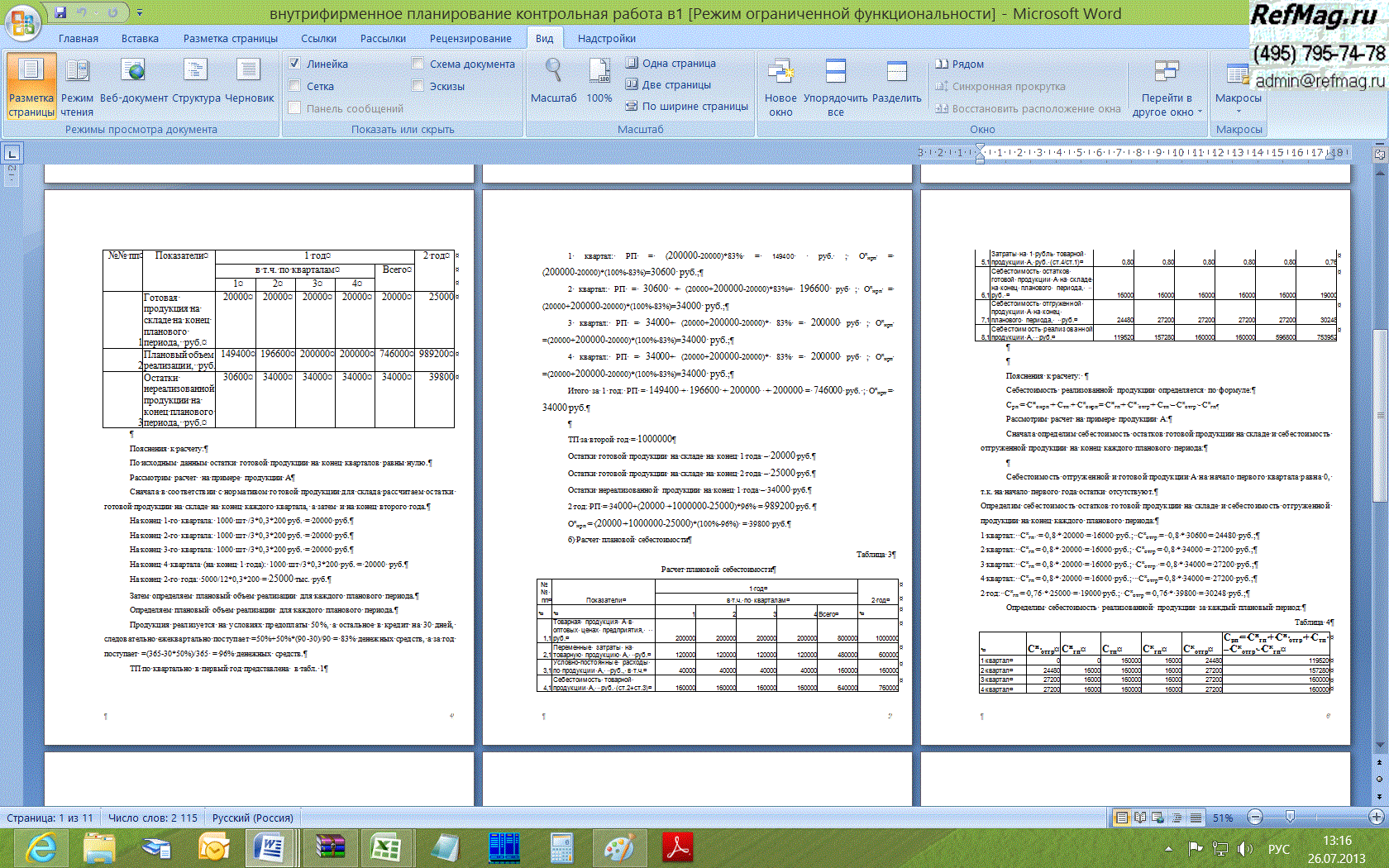Toggle the Схема документа checkbox

coord(418,64)
